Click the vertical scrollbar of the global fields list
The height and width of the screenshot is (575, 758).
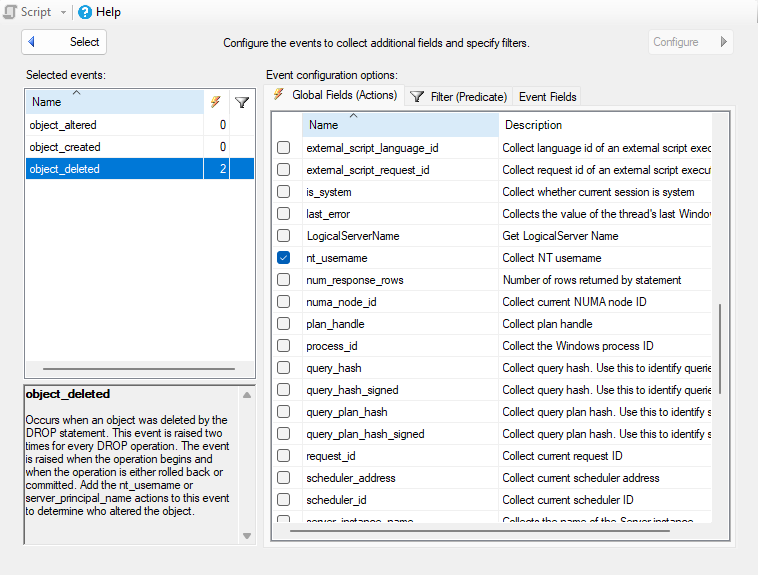720,349
